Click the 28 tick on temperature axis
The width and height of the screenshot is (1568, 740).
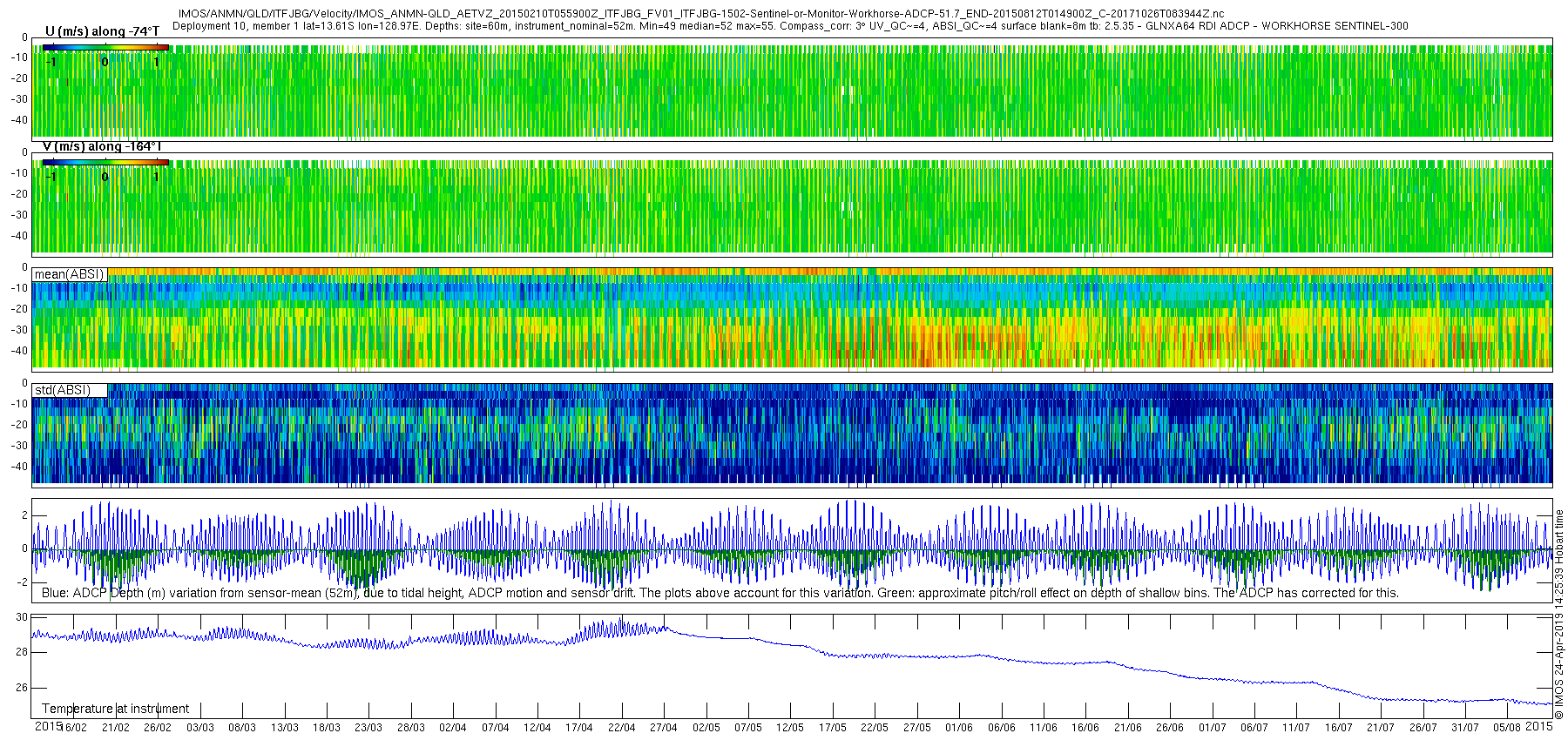pos(22,652)
